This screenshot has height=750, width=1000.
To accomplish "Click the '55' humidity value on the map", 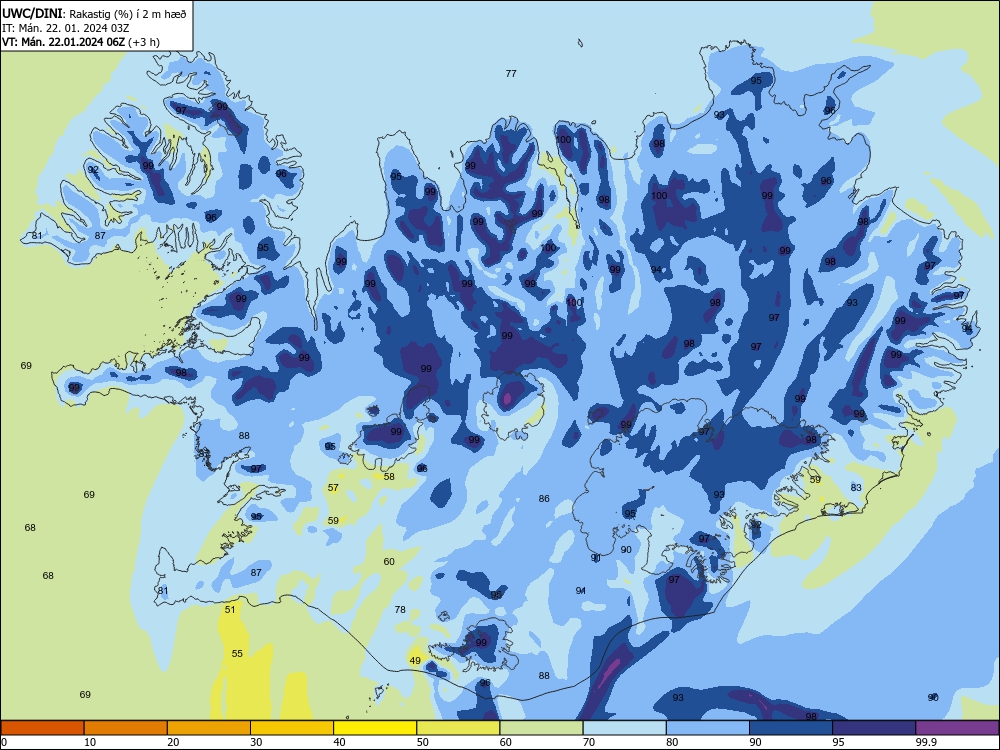I will [x=237, y=653].
